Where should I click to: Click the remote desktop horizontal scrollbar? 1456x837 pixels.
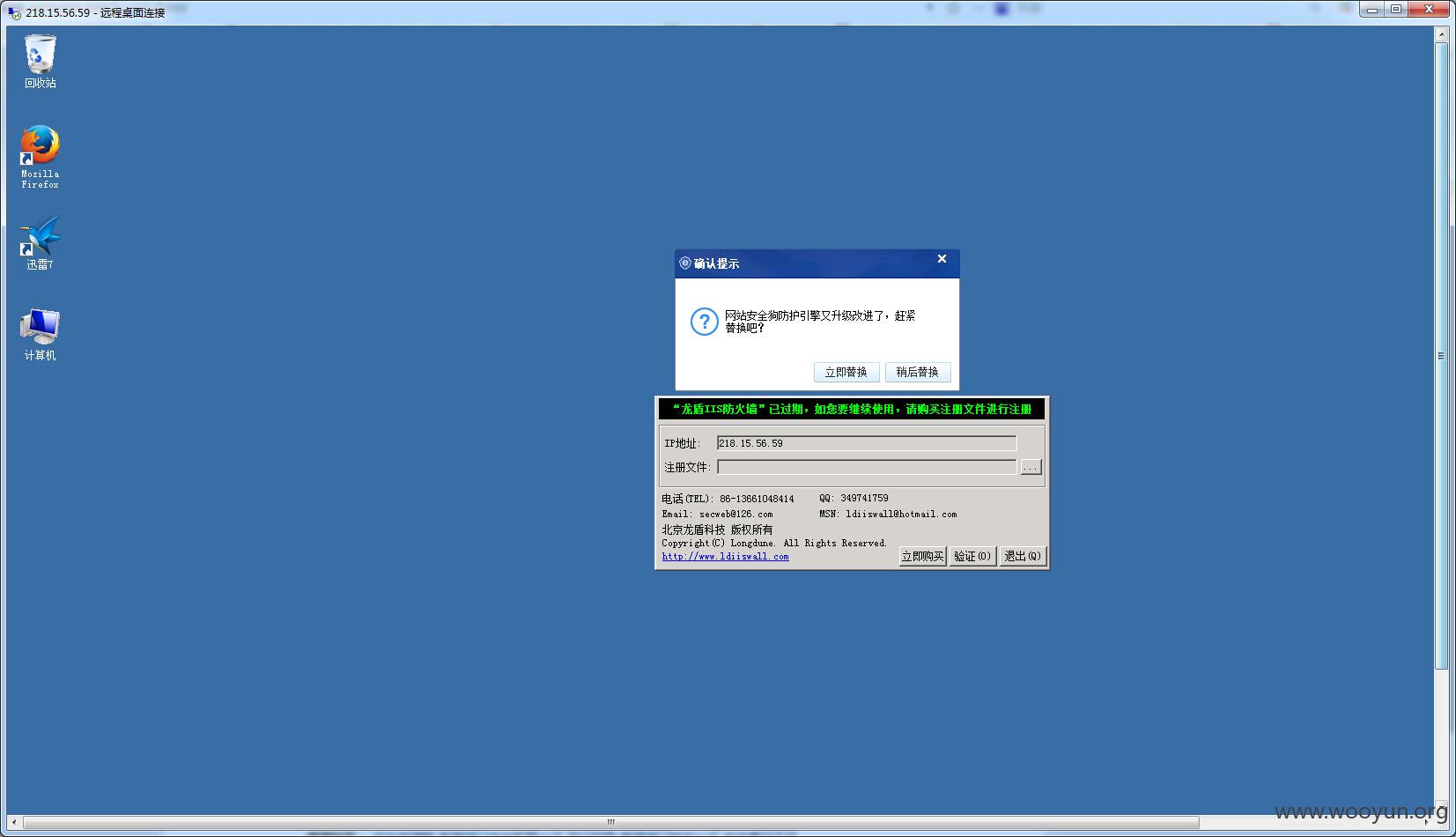pyautogui.click(x=610, y=822)
